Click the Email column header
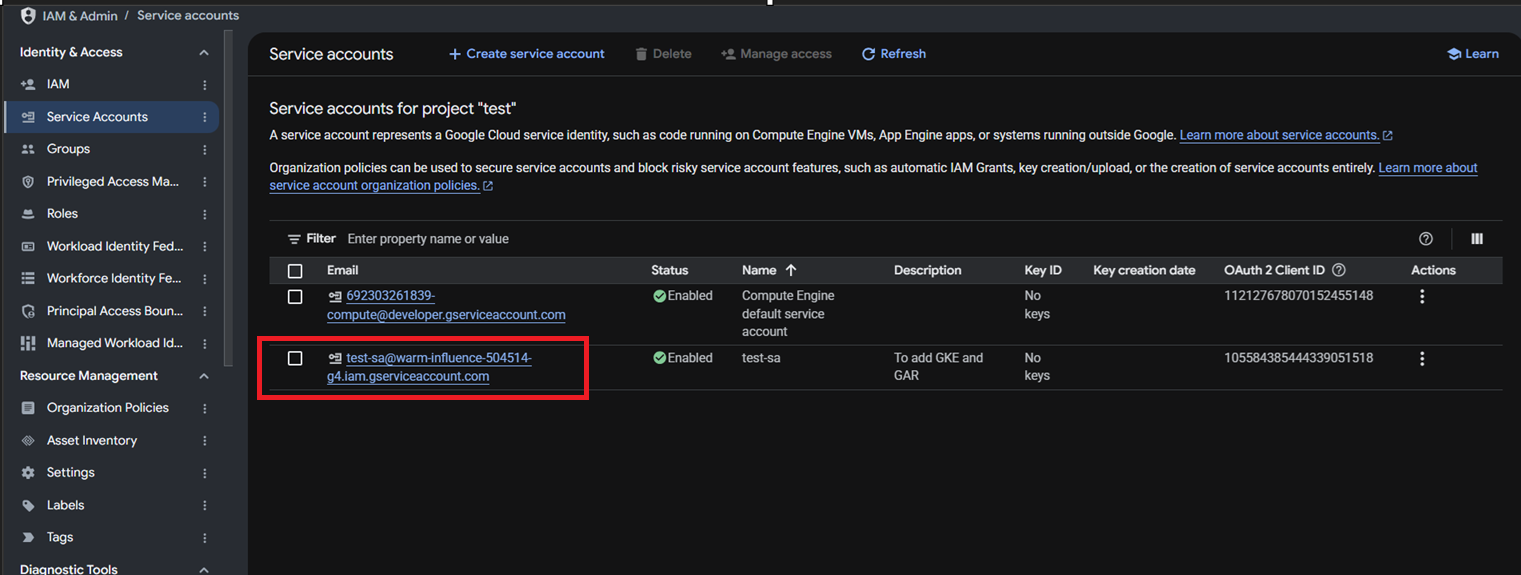This screenshot has height=575, width=1521. coord(342,270)
